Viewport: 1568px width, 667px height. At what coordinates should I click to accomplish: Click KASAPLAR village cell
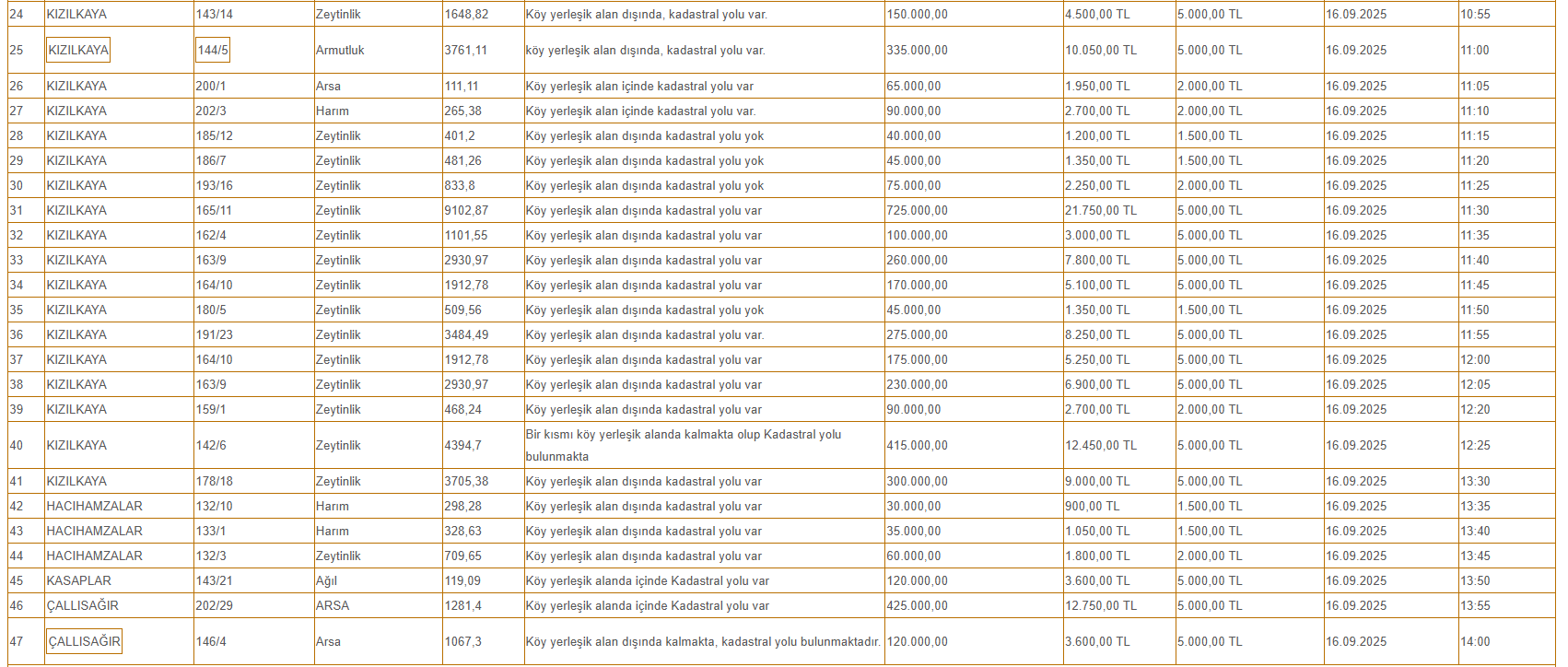click(79, 580)
